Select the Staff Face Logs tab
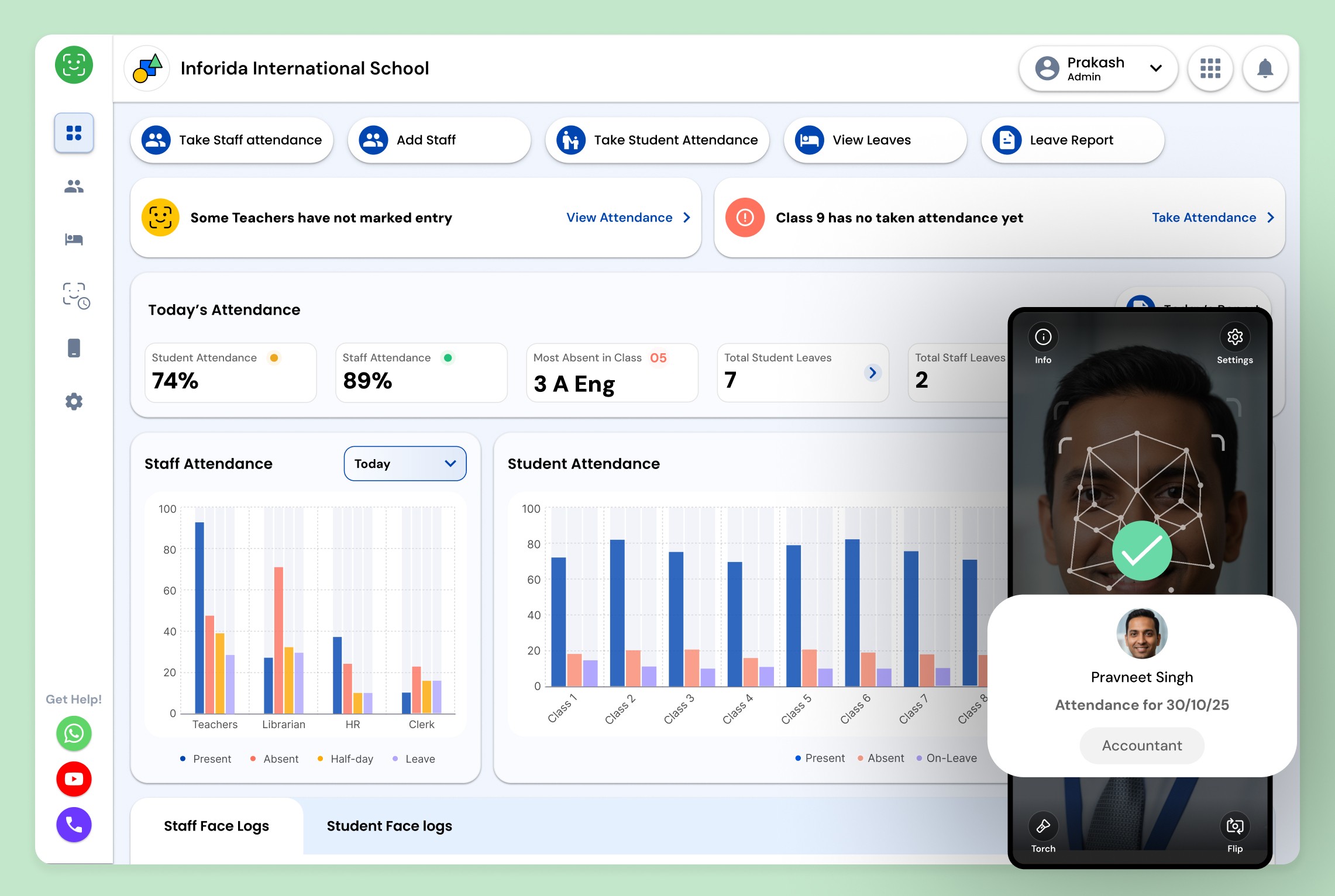1335x896 pixels. pos(216,826)
